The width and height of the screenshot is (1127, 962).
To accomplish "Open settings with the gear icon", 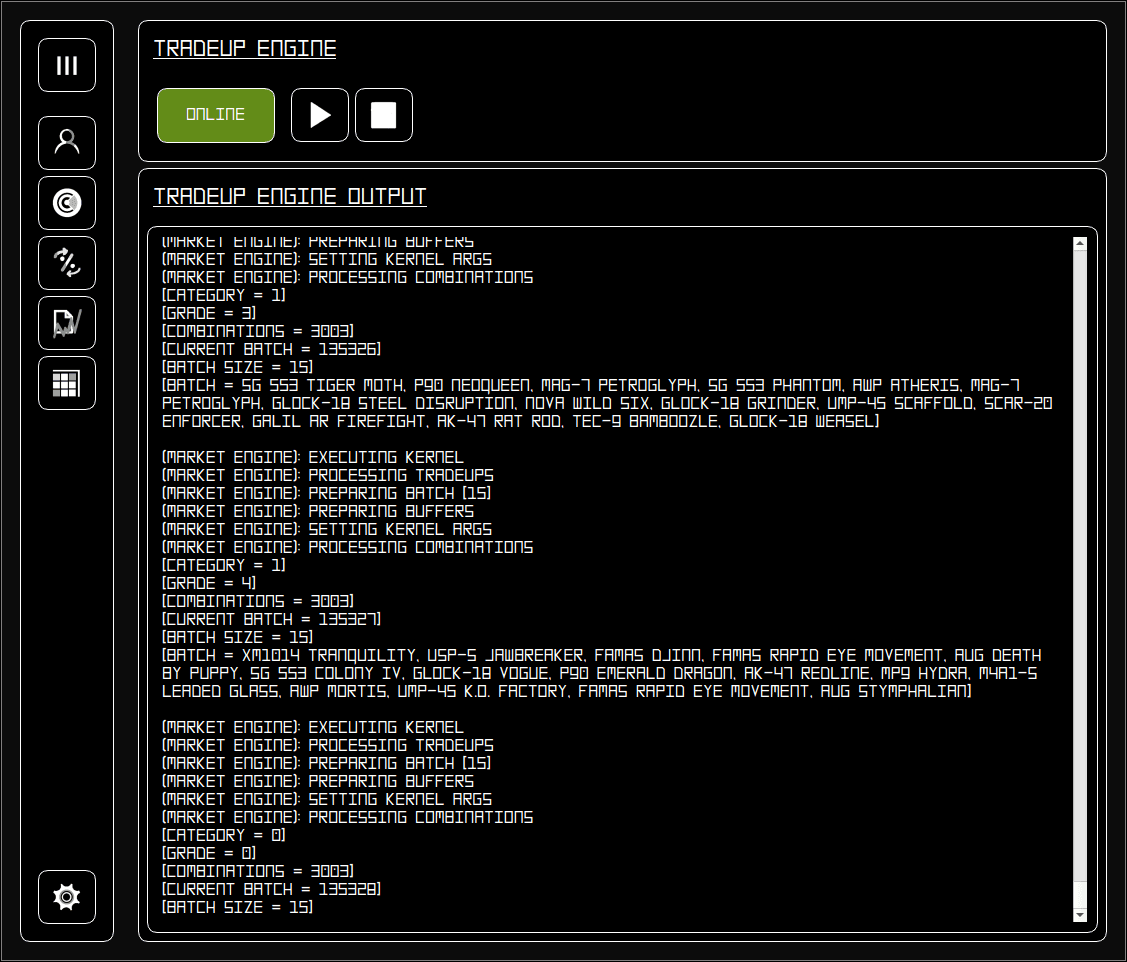I will click(x=67, y=897).
